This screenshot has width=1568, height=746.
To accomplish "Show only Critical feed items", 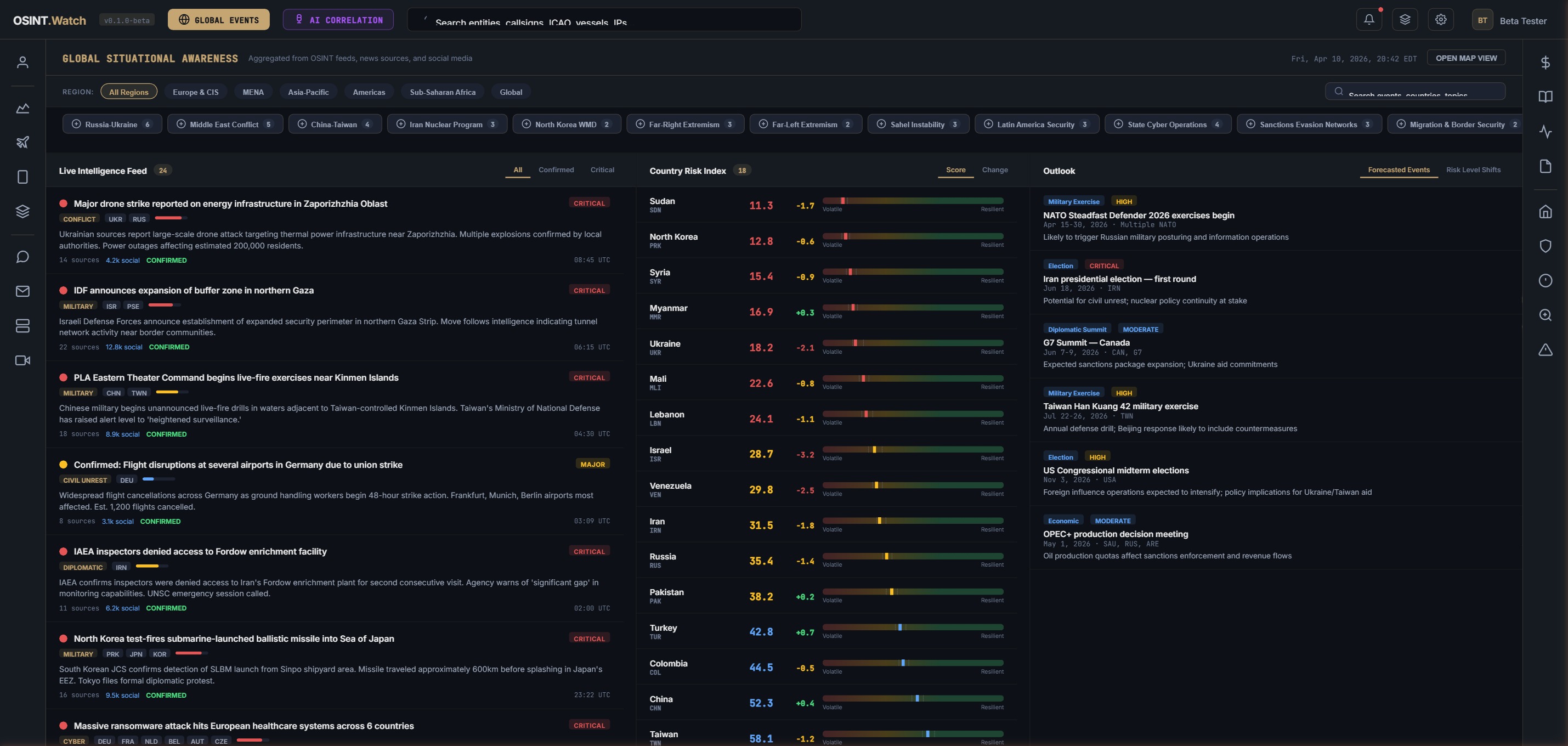I will tap(602, 170).
